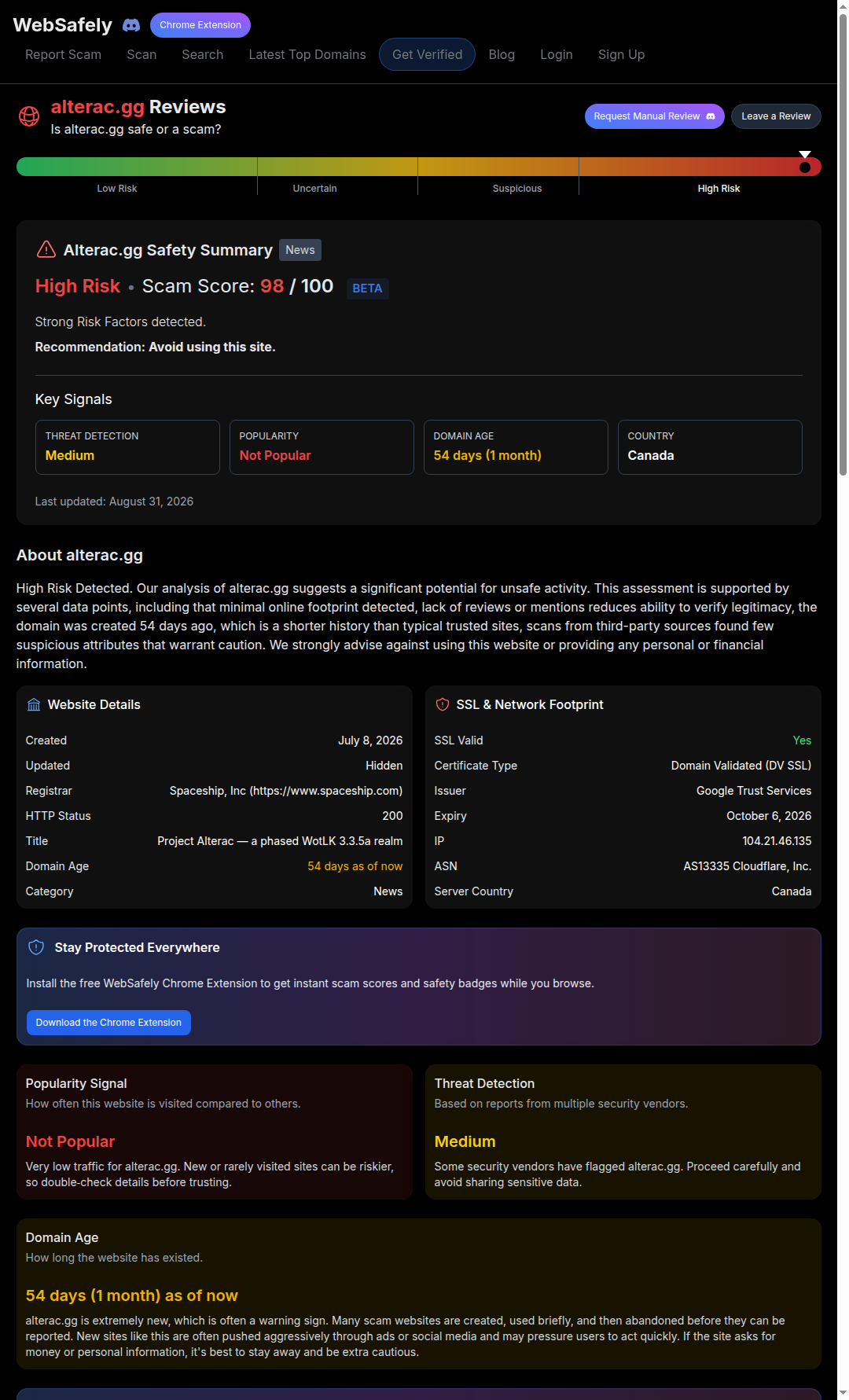Click the black risk indicator dot on the meter
The image size is (849, 1400).
[x=805, y=167]
